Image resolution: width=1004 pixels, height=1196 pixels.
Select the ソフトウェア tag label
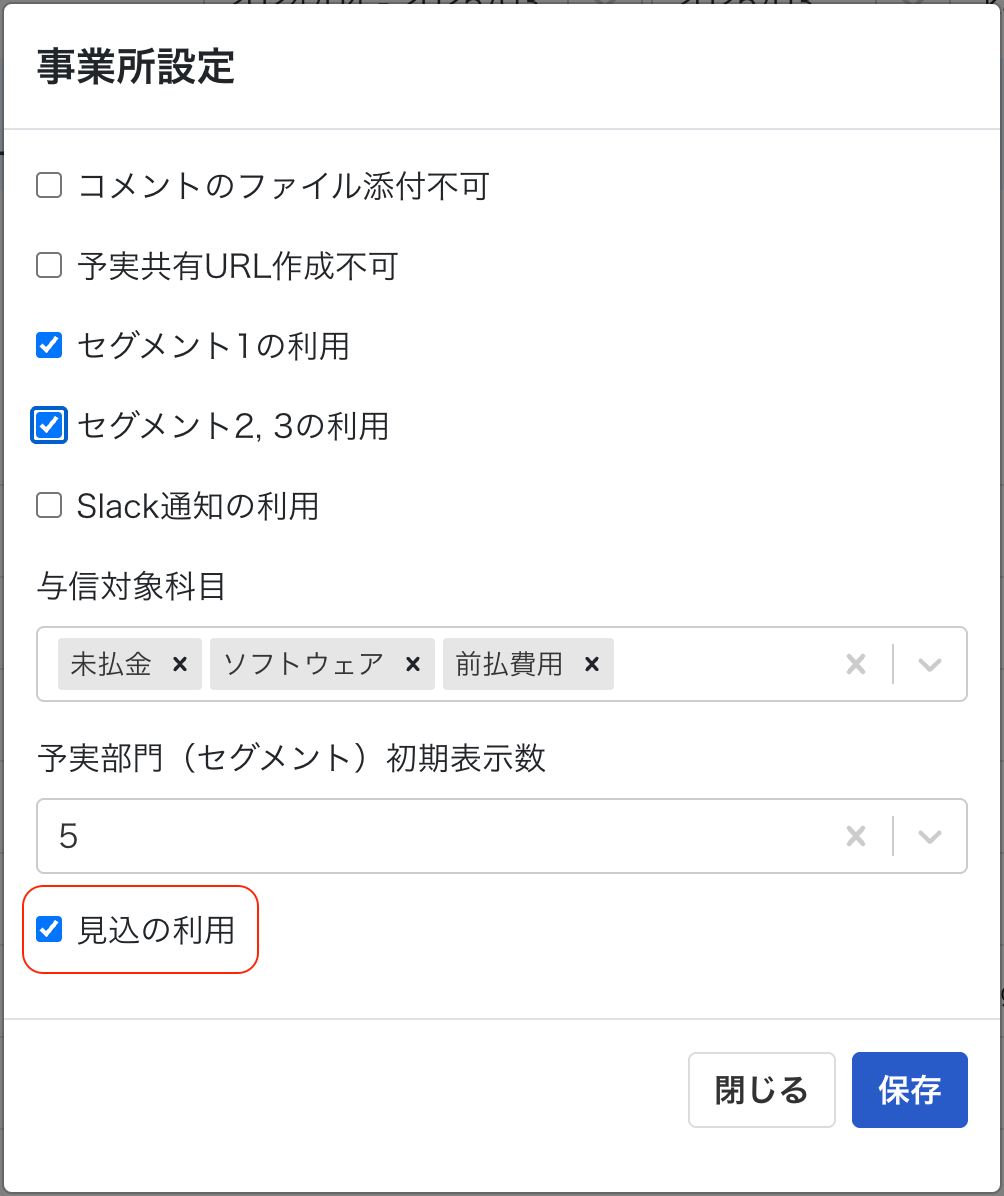tap(304, 664)
